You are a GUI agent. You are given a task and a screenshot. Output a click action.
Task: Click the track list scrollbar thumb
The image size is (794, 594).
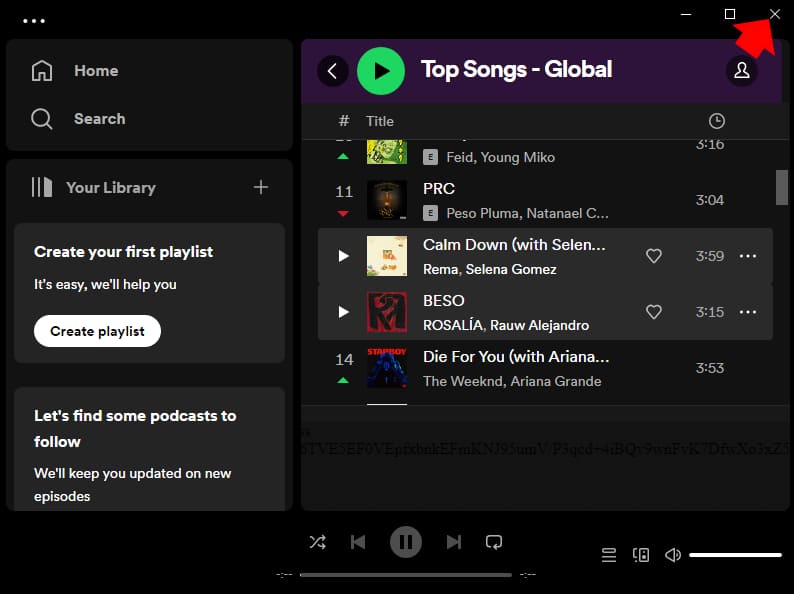(782, 187)
